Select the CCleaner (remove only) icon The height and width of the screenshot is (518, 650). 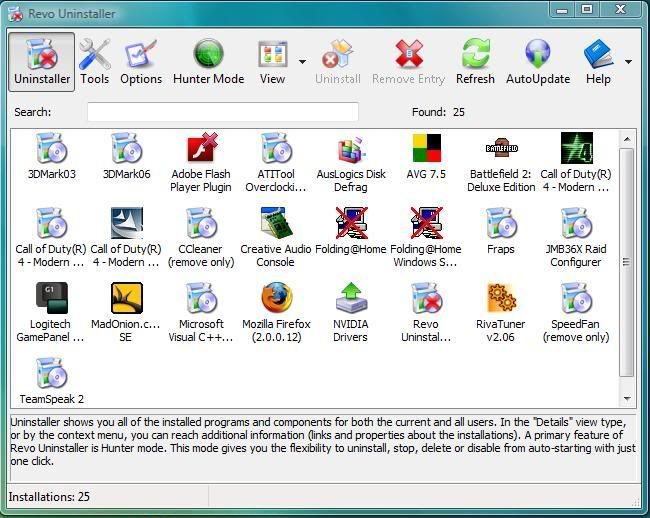201,223
